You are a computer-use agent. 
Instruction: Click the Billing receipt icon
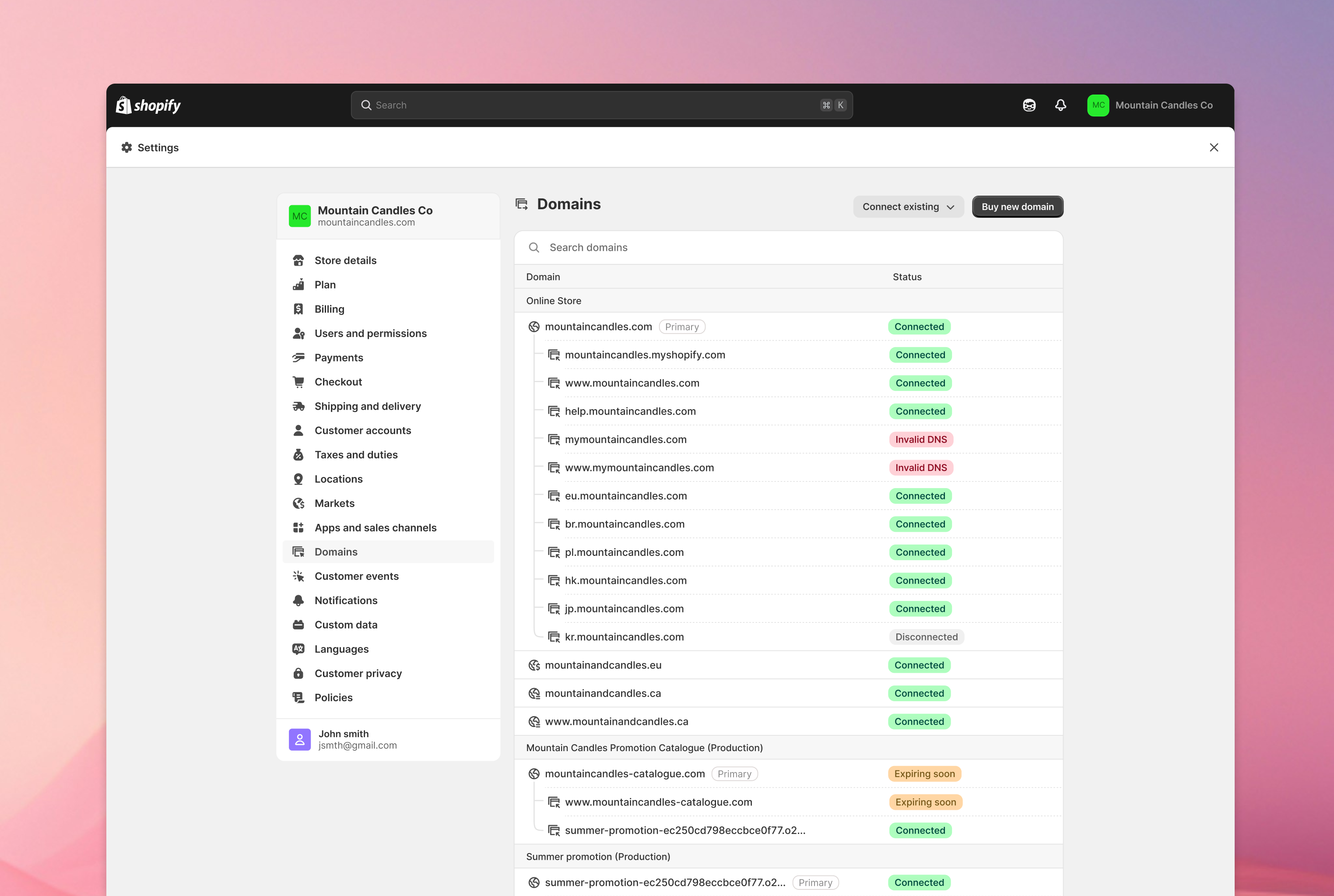pyautogui.click(x=298, y=309)
